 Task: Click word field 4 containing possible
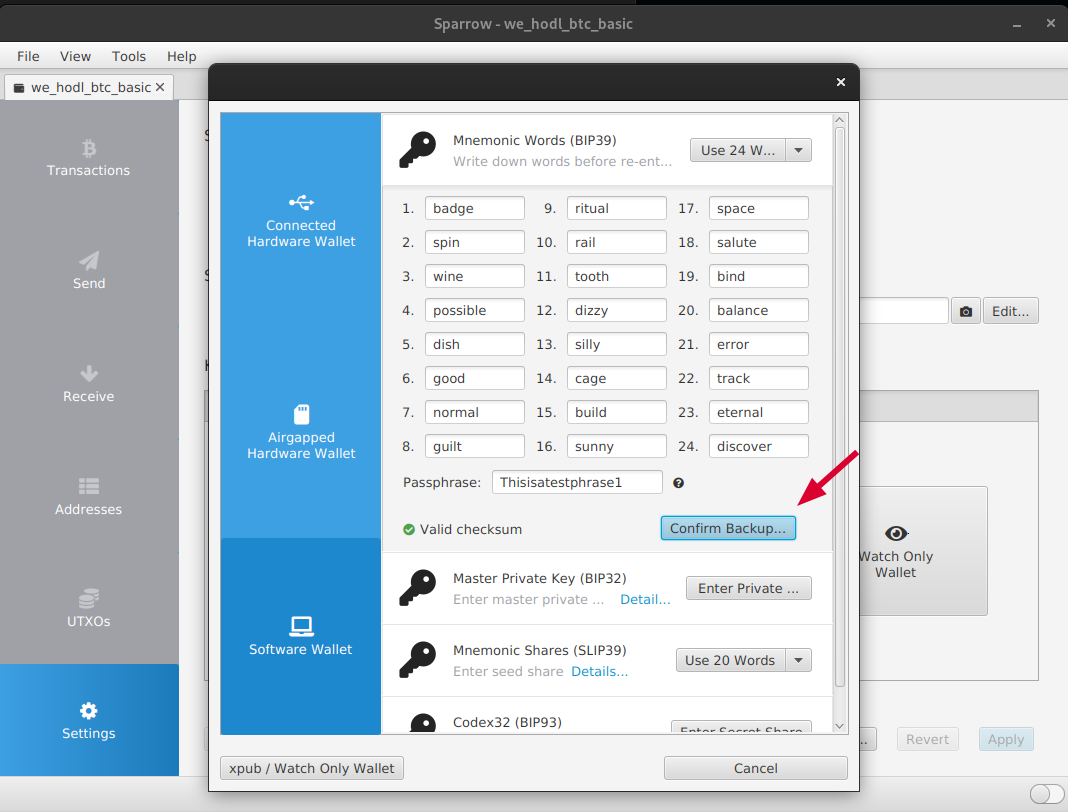475,311
